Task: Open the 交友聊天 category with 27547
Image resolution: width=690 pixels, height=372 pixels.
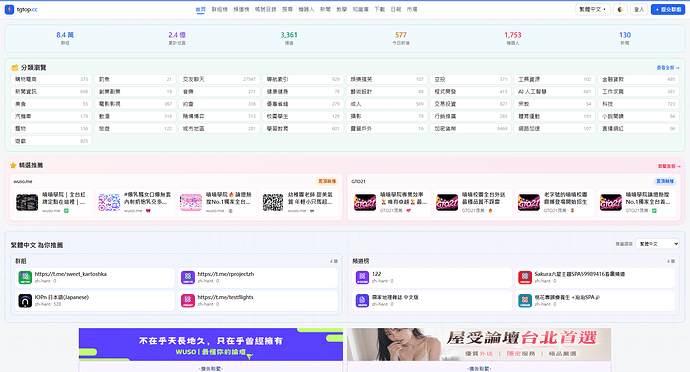Action: 219,79
